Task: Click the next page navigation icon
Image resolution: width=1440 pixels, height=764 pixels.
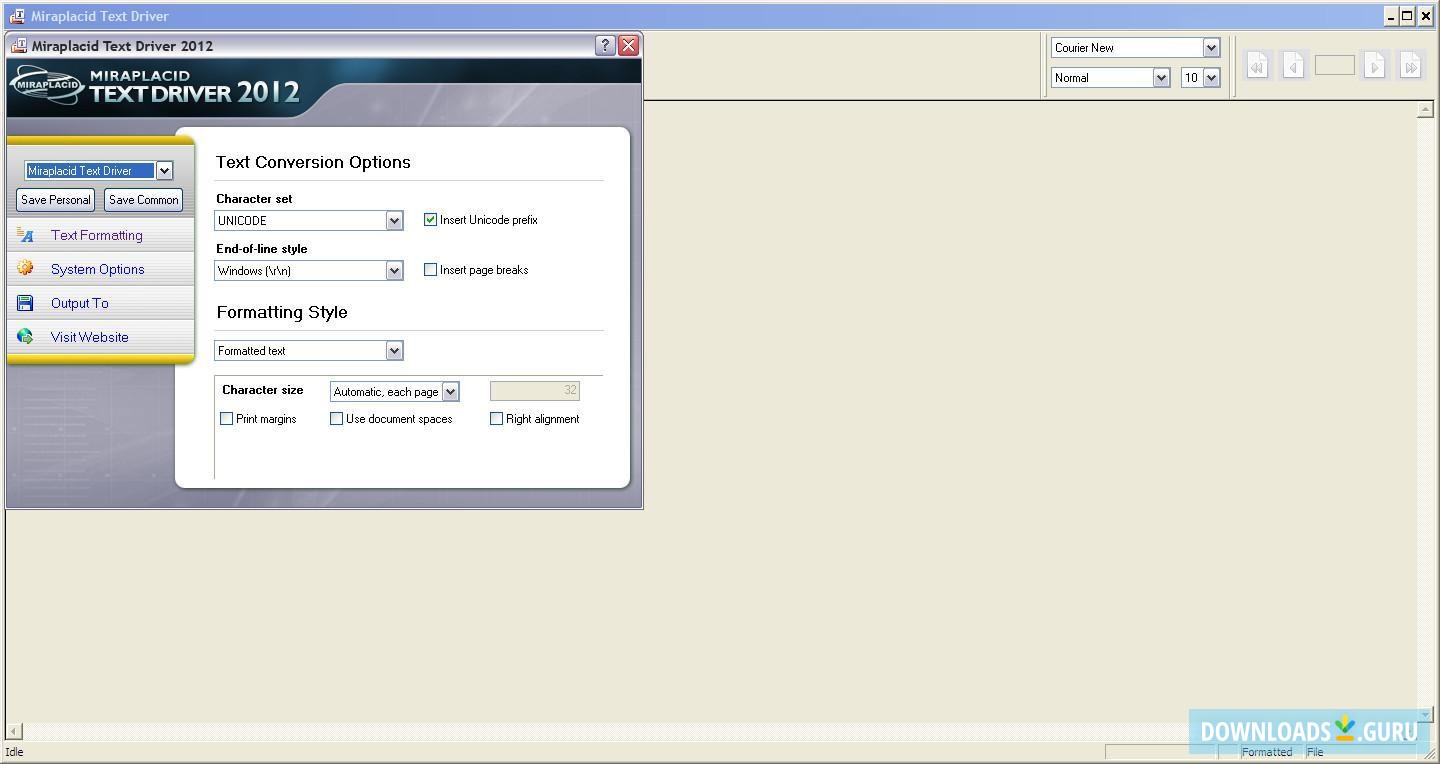Action: click(x=1374, y=65)
